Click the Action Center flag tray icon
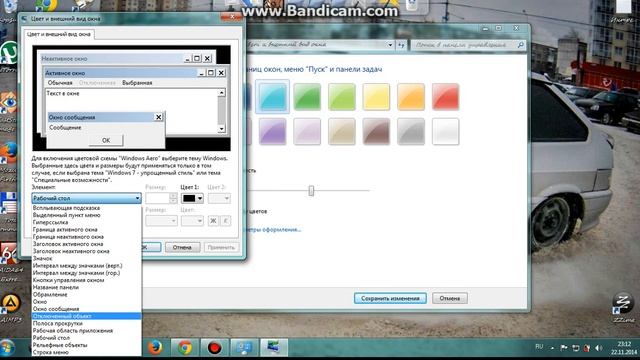Image resolution: width=640 pixels, height=360 pixels. [564, 348]
